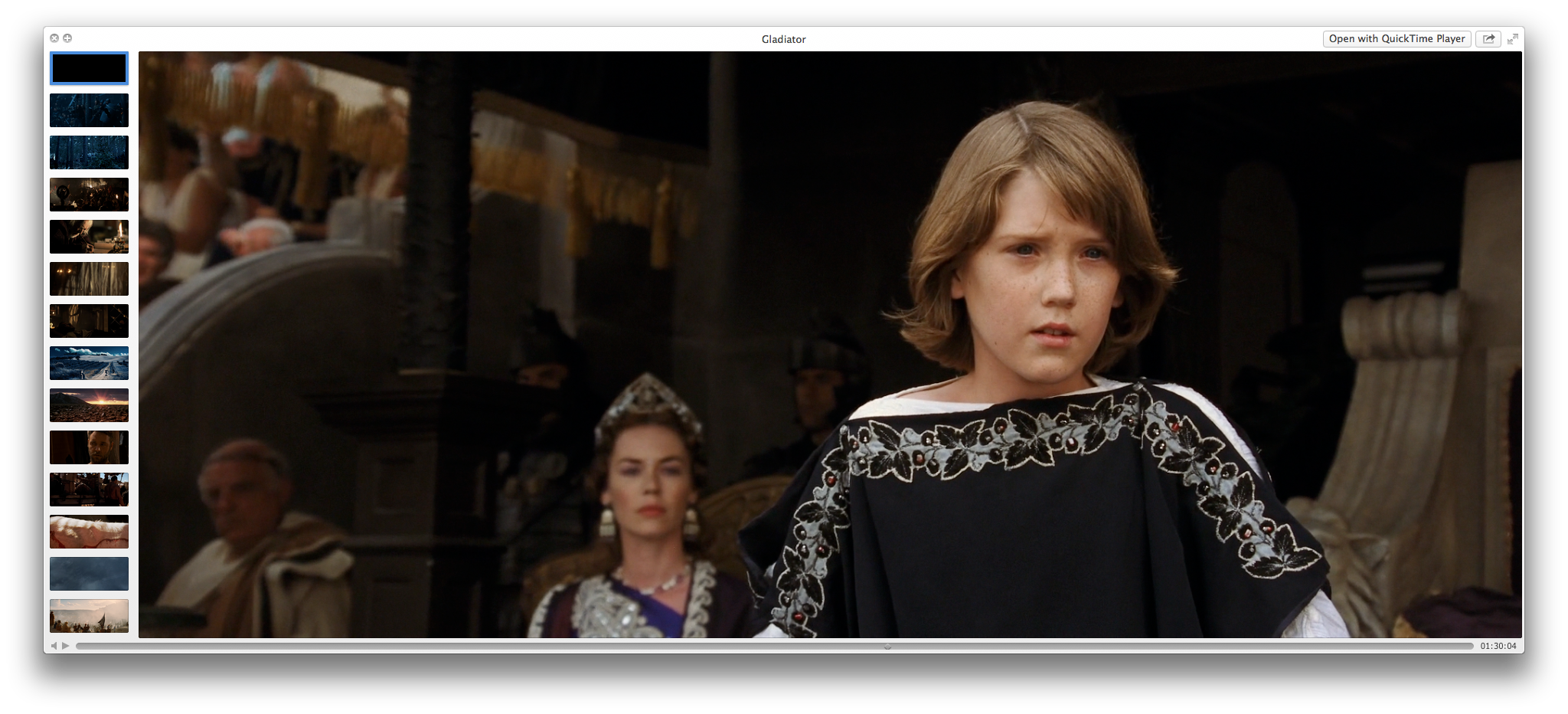Image resolution: width=1568 pixels, height=714 pixels.
Task: Jump to the snowy landscape thumbnail
Action: coord(89,363)
